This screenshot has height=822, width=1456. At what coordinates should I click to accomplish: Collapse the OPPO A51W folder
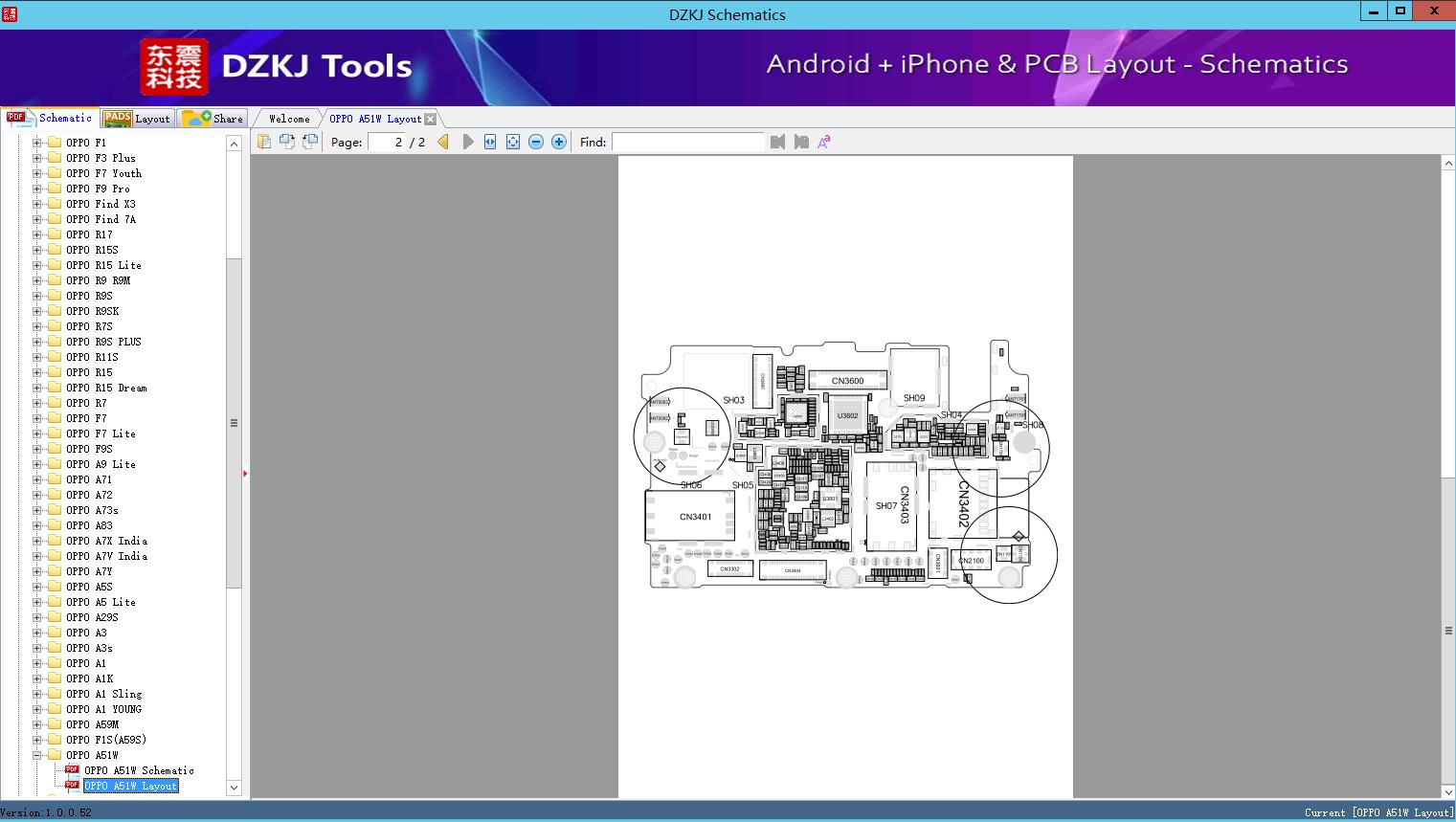click(37, 755)
